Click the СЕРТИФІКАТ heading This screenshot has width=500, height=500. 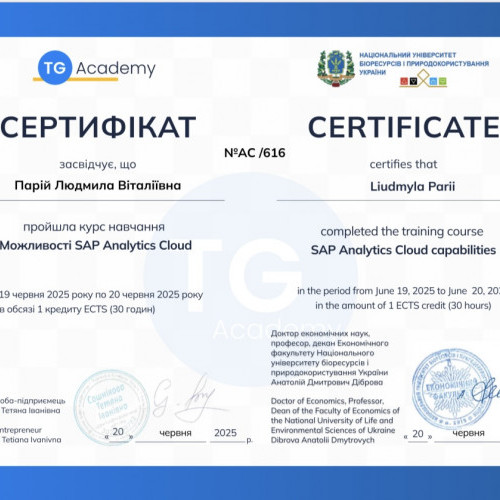pos(98,127)
